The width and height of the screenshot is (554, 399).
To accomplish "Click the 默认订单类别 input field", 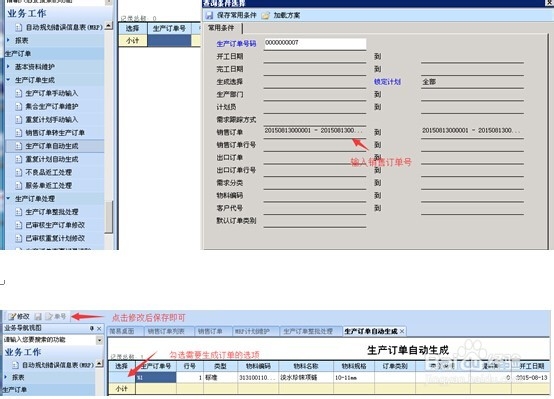I will coord(315,221).
